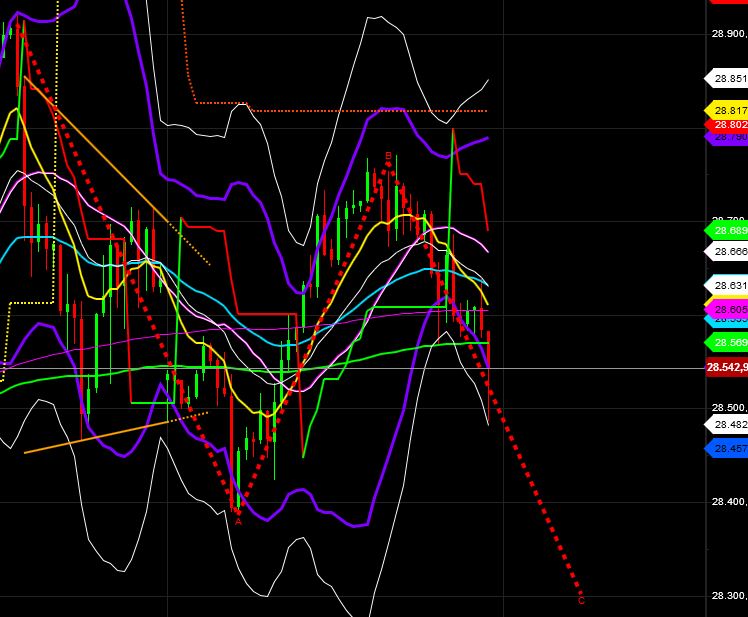Select the green 28.569 price tag

pos(727,343)
